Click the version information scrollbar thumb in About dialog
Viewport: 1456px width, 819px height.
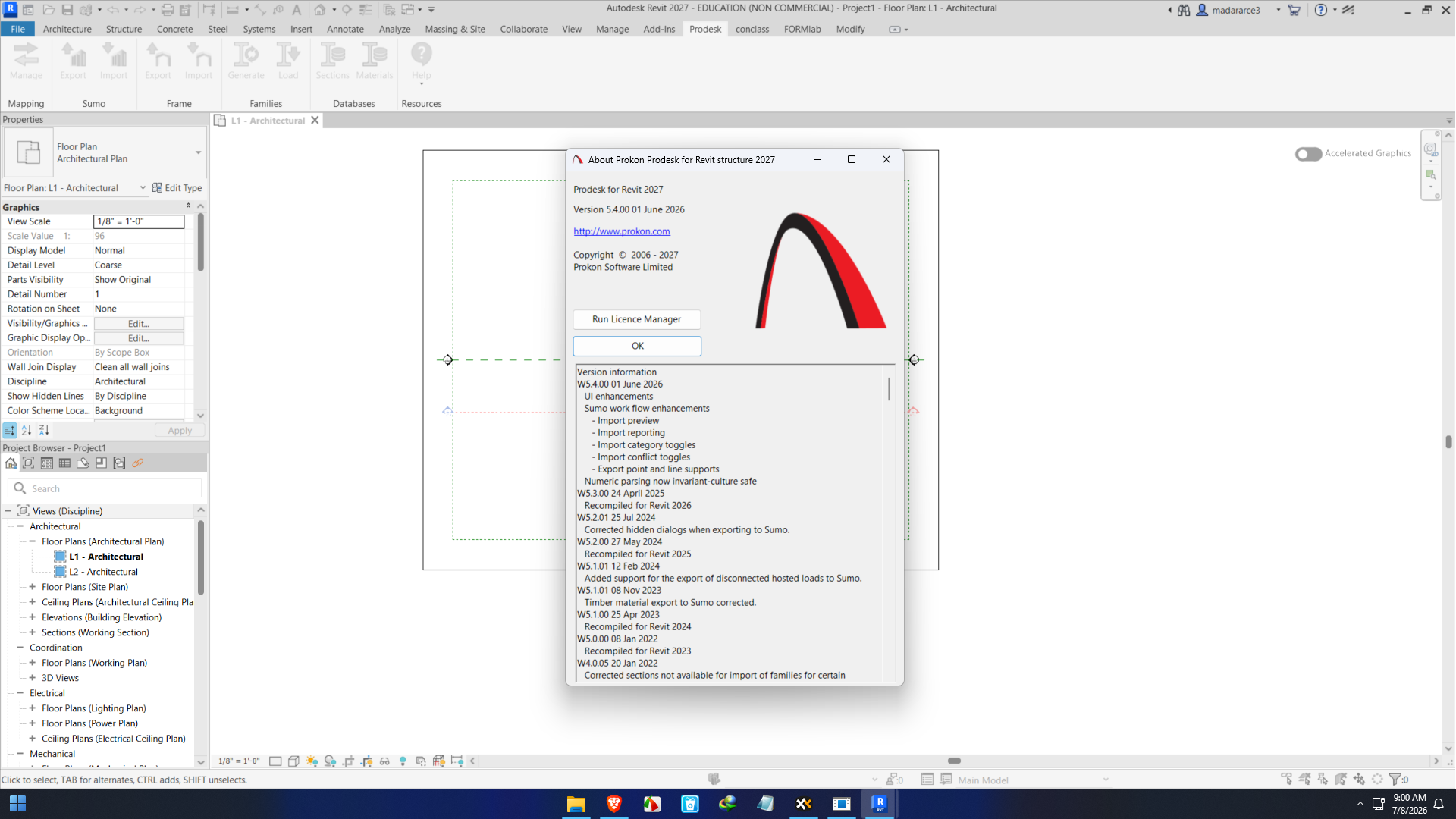pos(889,389)
